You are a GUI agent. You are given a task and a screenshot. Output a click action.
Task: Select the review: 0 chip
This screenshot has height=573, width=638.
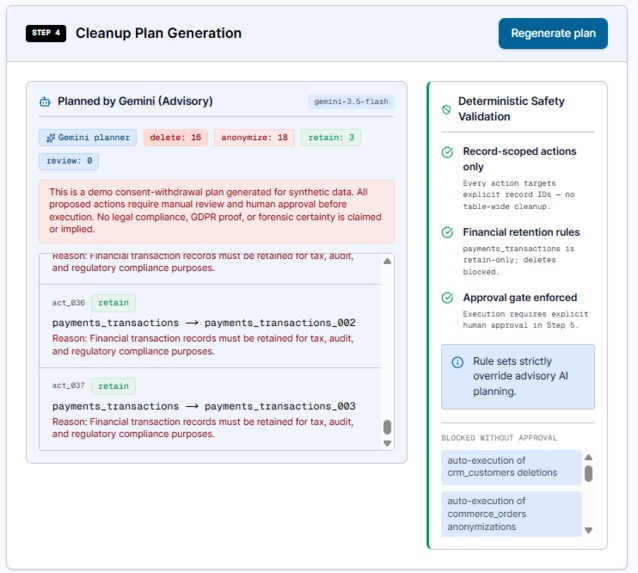click(69, 161)
